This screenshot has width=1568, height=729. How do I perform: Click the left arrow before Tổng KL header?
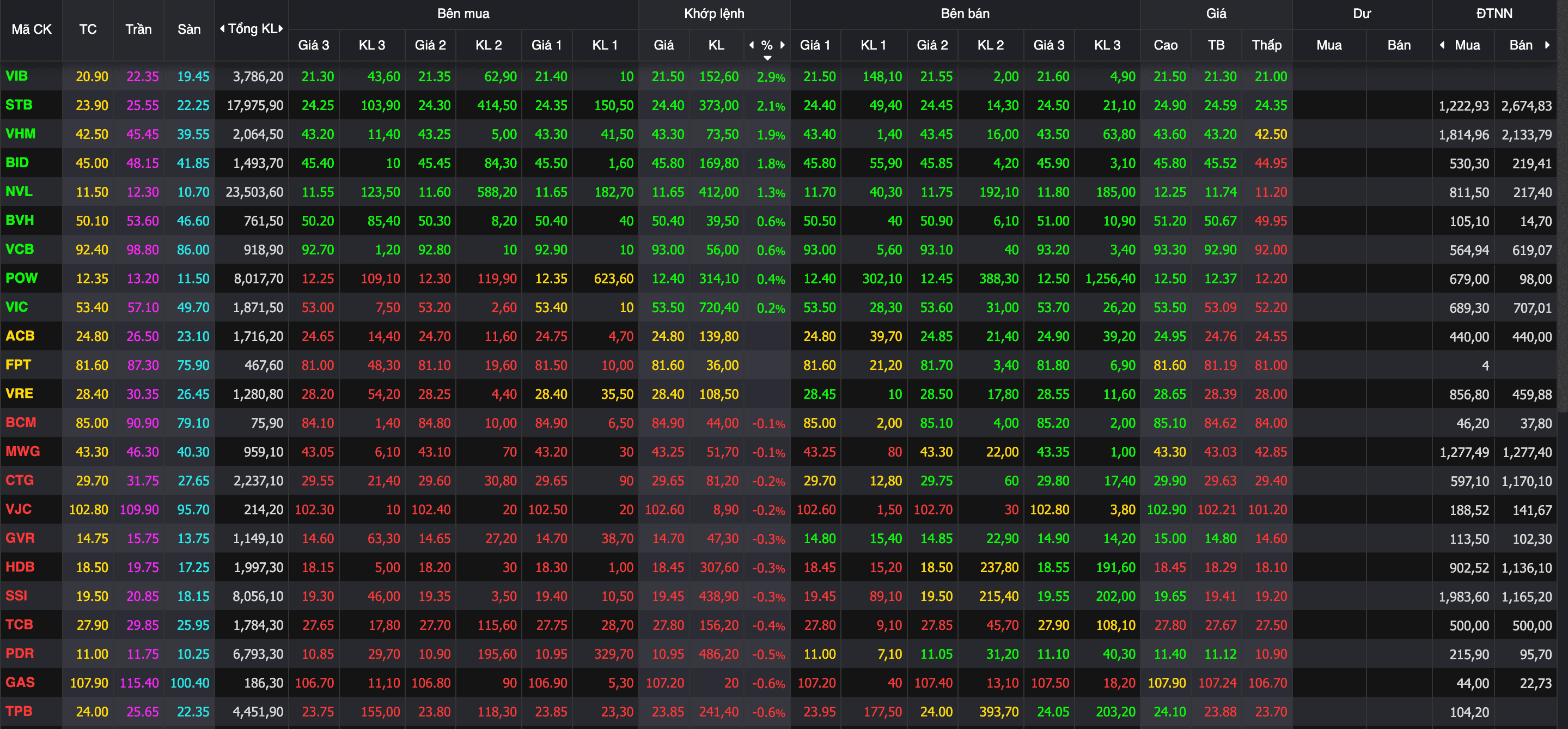(222, 29)
